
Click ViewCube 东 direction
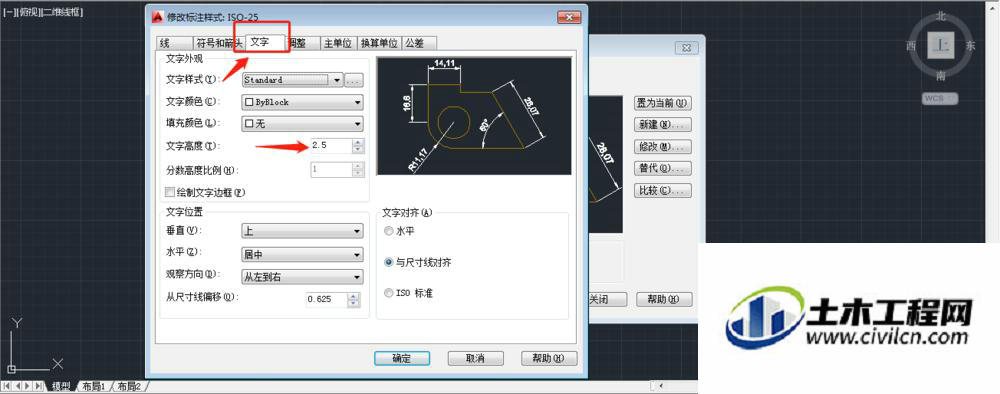click(x=970, y=47)
